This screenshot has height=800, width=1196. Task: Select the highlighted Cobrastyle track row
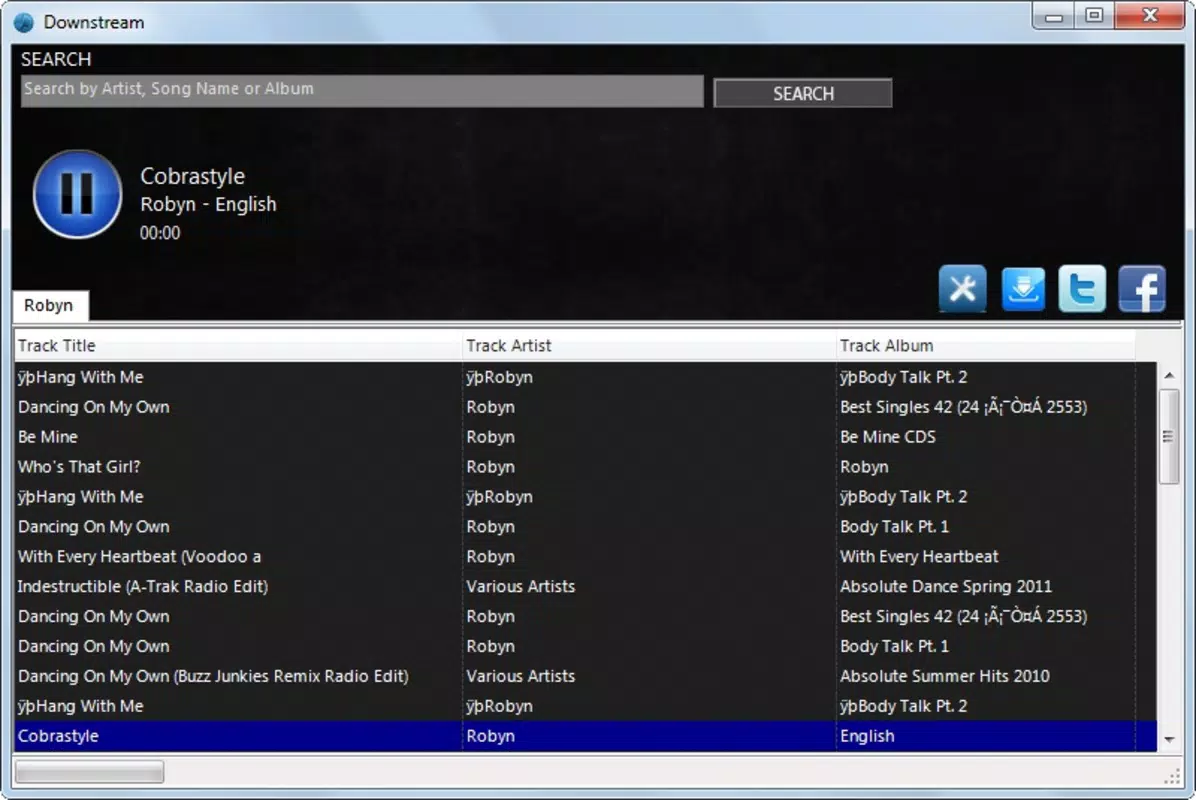[x=584, y=736]
